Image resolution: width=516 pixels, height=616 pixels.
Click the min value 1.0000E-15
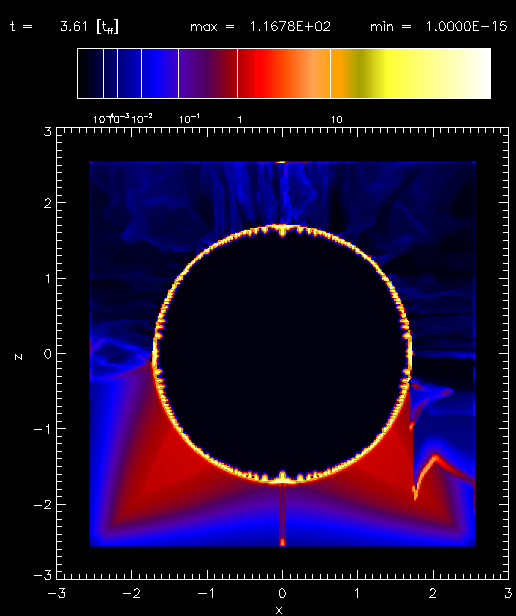click(466, 27)
